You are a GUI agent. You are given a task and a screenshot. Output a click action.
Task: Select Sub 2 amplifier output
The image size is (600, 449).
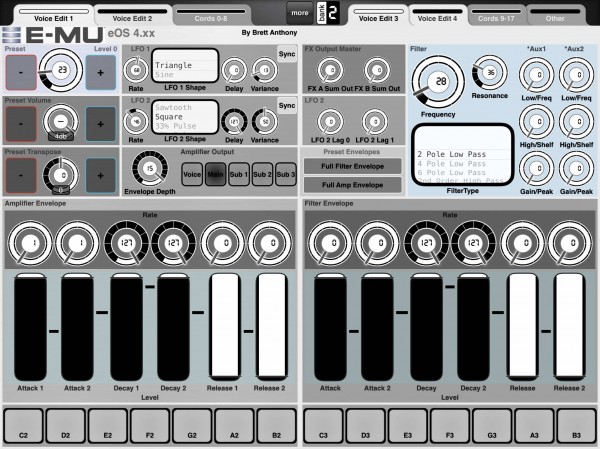tap(262, 174)
